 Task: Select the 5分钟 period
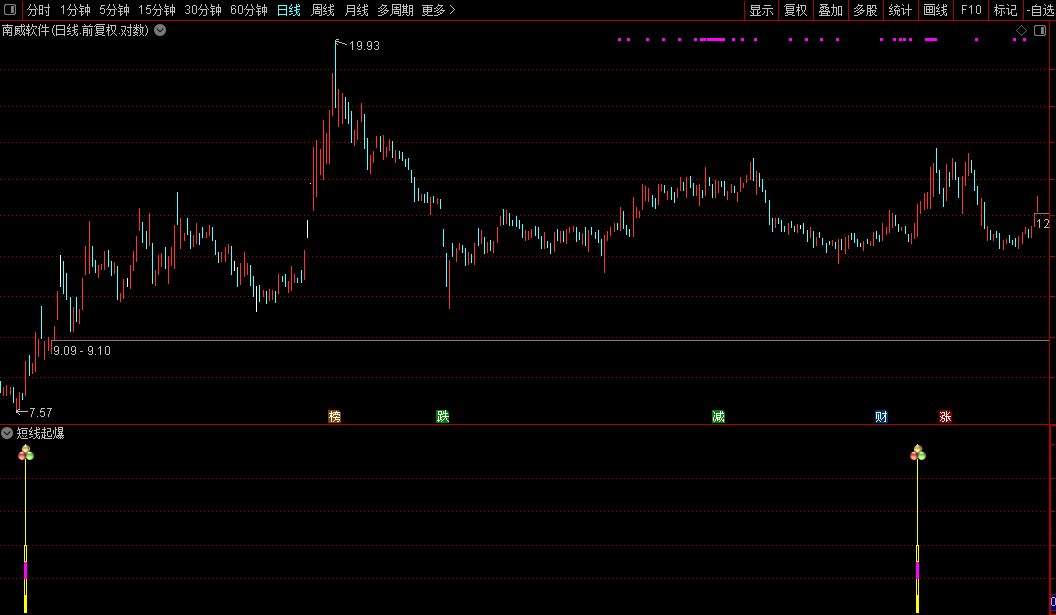click(114, 10)
